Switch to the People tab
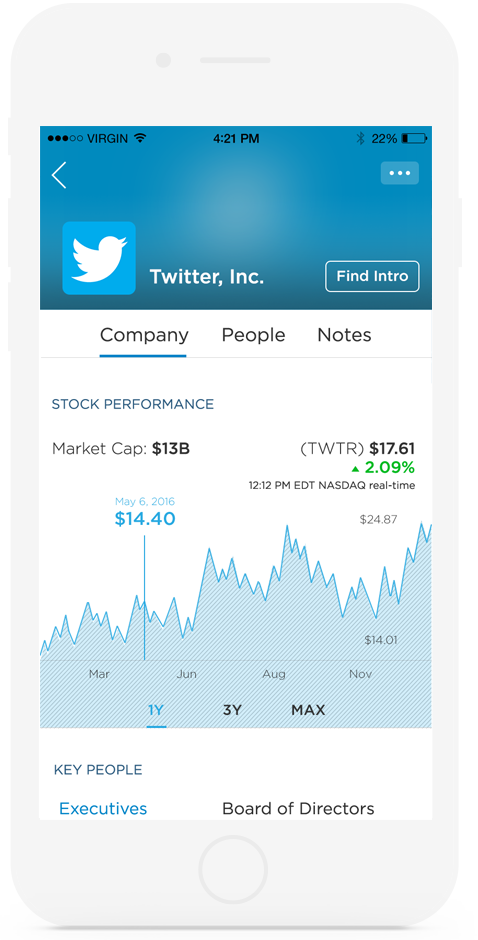This screenshot has width=478, height=940. [253, 335]
